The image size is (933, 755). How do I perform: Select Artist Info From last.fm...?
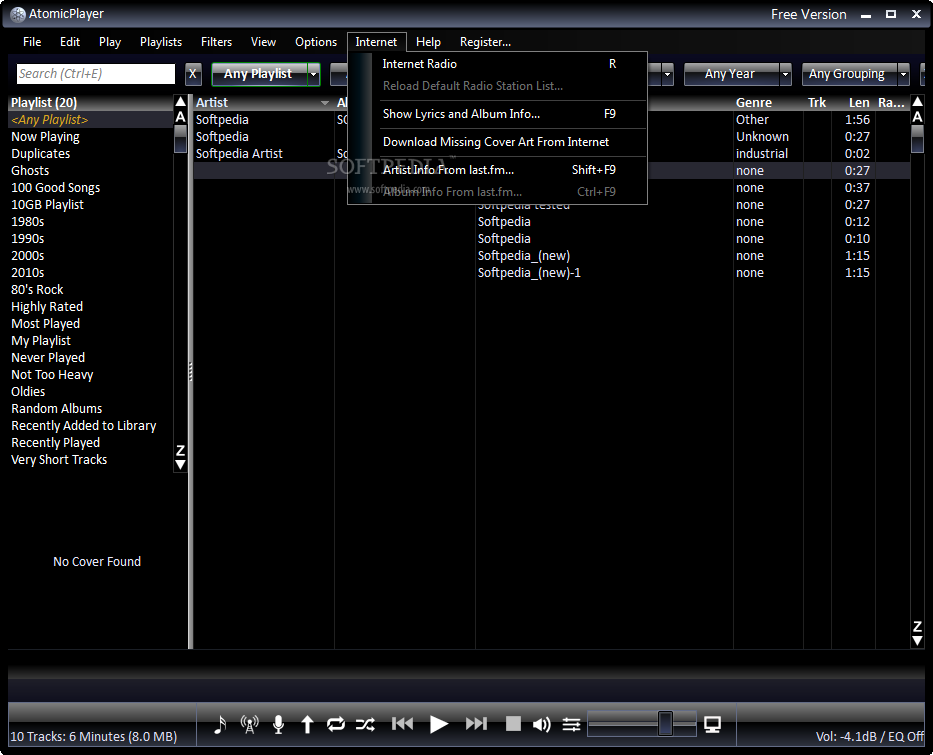tap(499, 170)
